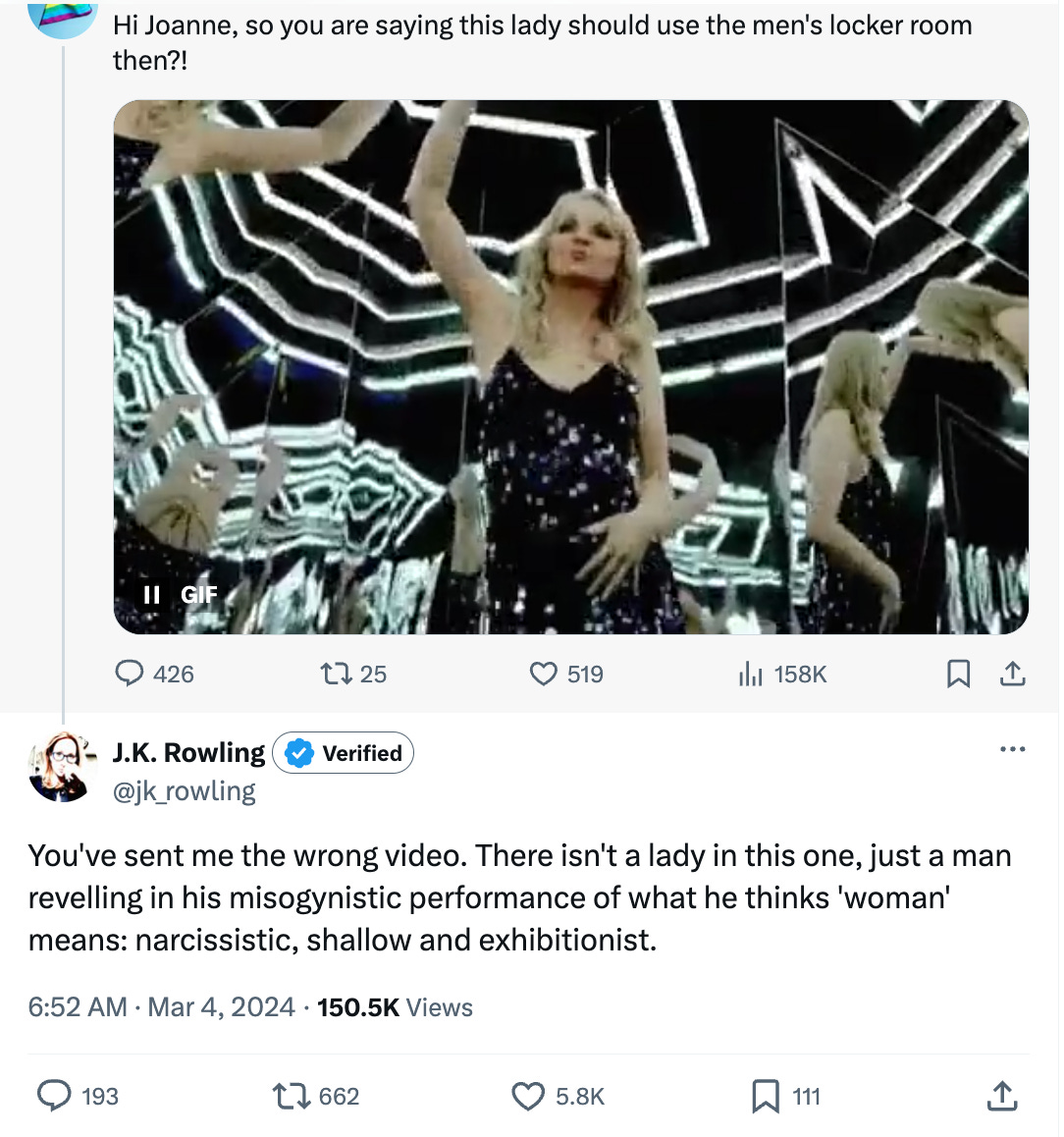The width and height of the screenshot is (1064, 1137).
Task: Bookmark Rowling's tweet with 111 bookmarks
Action: coord(765,1096)
